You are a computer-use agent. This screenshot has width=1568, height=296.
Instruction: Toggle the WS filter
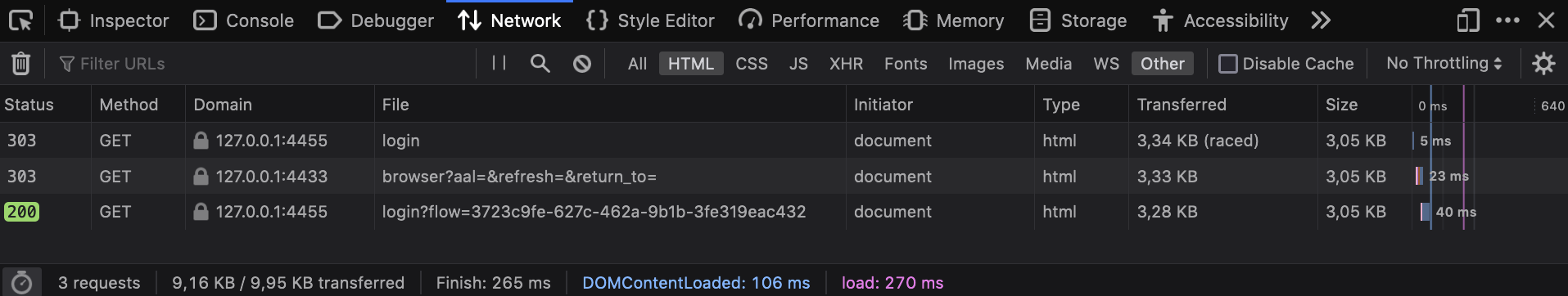click(x=1106, y=63)
